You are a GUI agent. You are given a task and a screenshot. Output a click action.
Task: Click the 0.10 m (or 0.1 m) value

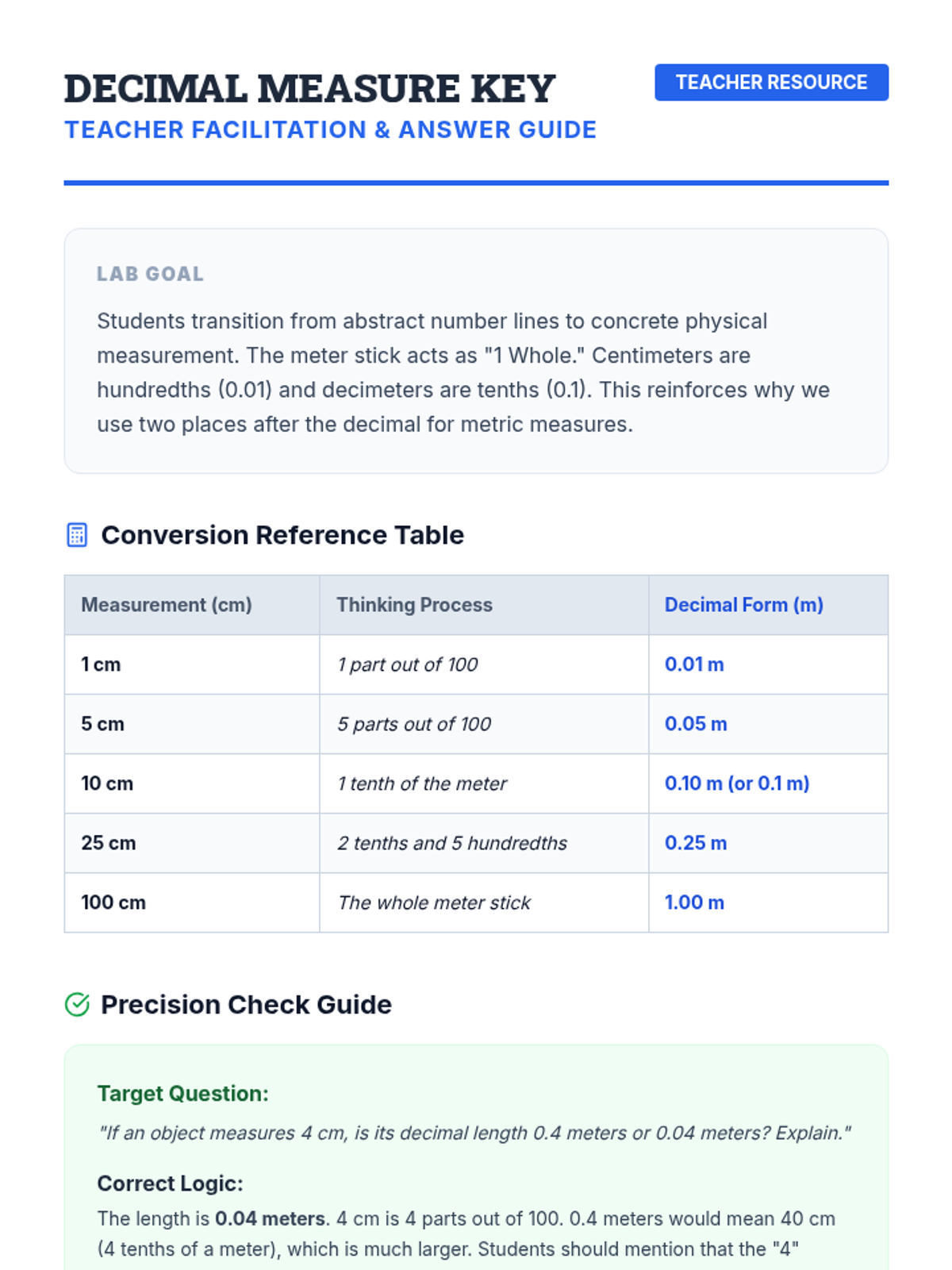(x=737, y=783)
